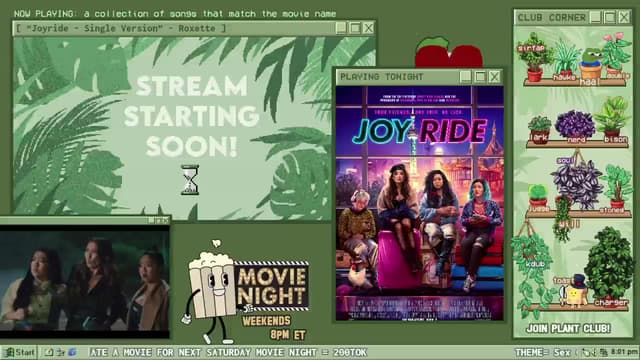Click the Join Plant Club text

click(x=568, y=329)
